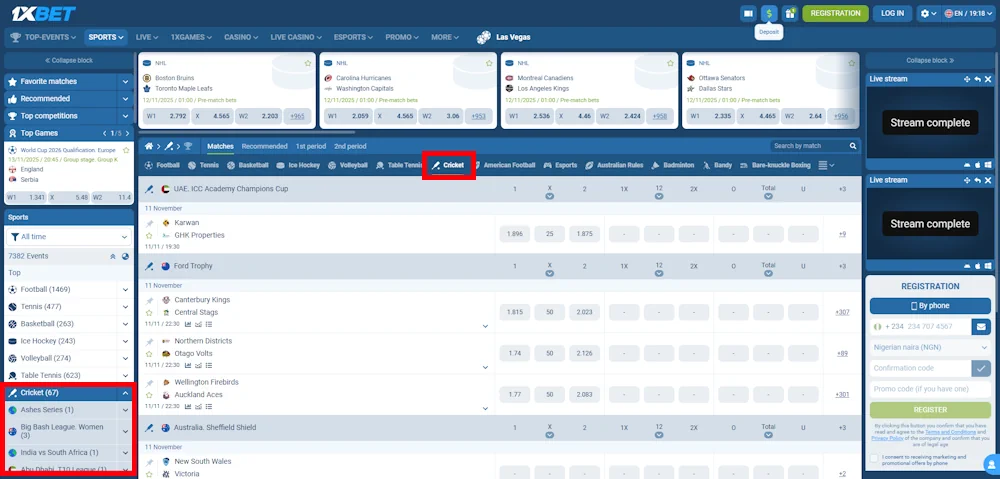1000x479 pixels.
Task: Open the Terms and Conditions link
Action: pyautogui.click(x=952, y=432)
